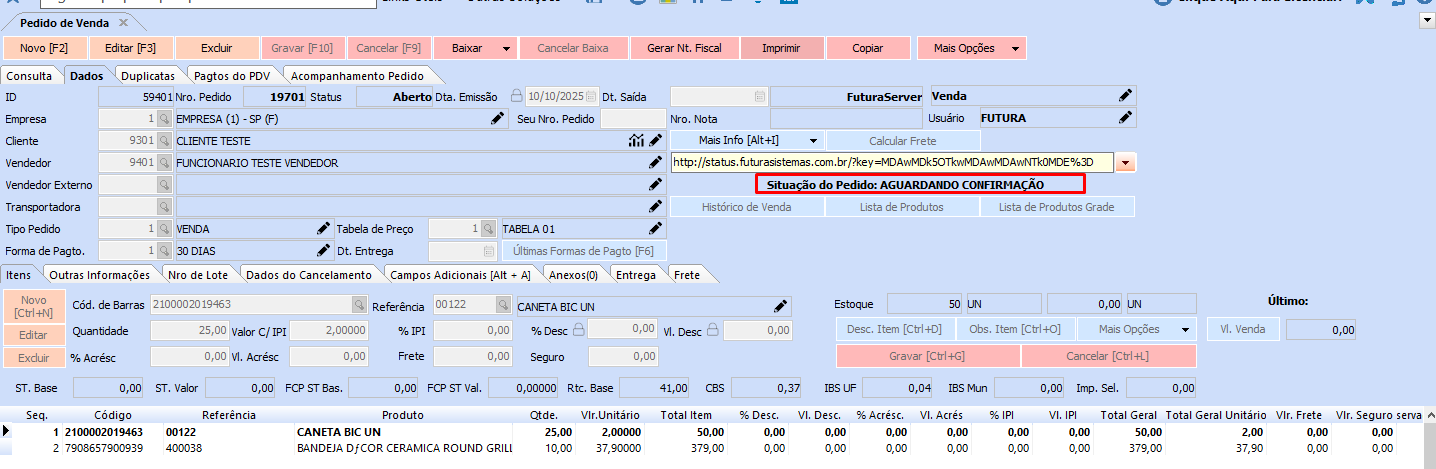This screenshot has width=1436, height=469.
Task: Open the client statistics chart icon
Action: point(636,141)
